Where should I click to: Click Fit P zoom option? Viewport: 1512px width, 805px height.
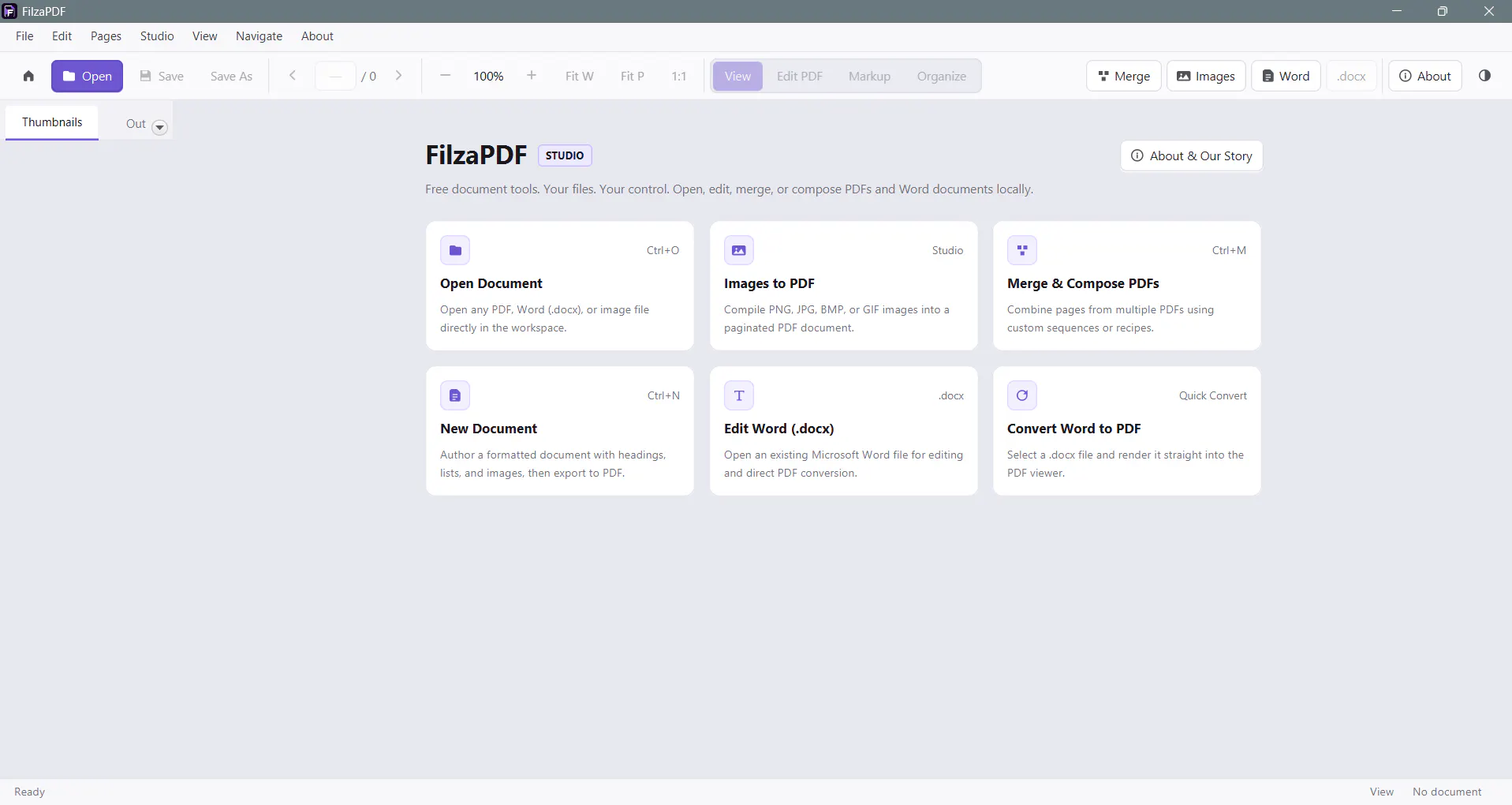click(x=632, y=76)
